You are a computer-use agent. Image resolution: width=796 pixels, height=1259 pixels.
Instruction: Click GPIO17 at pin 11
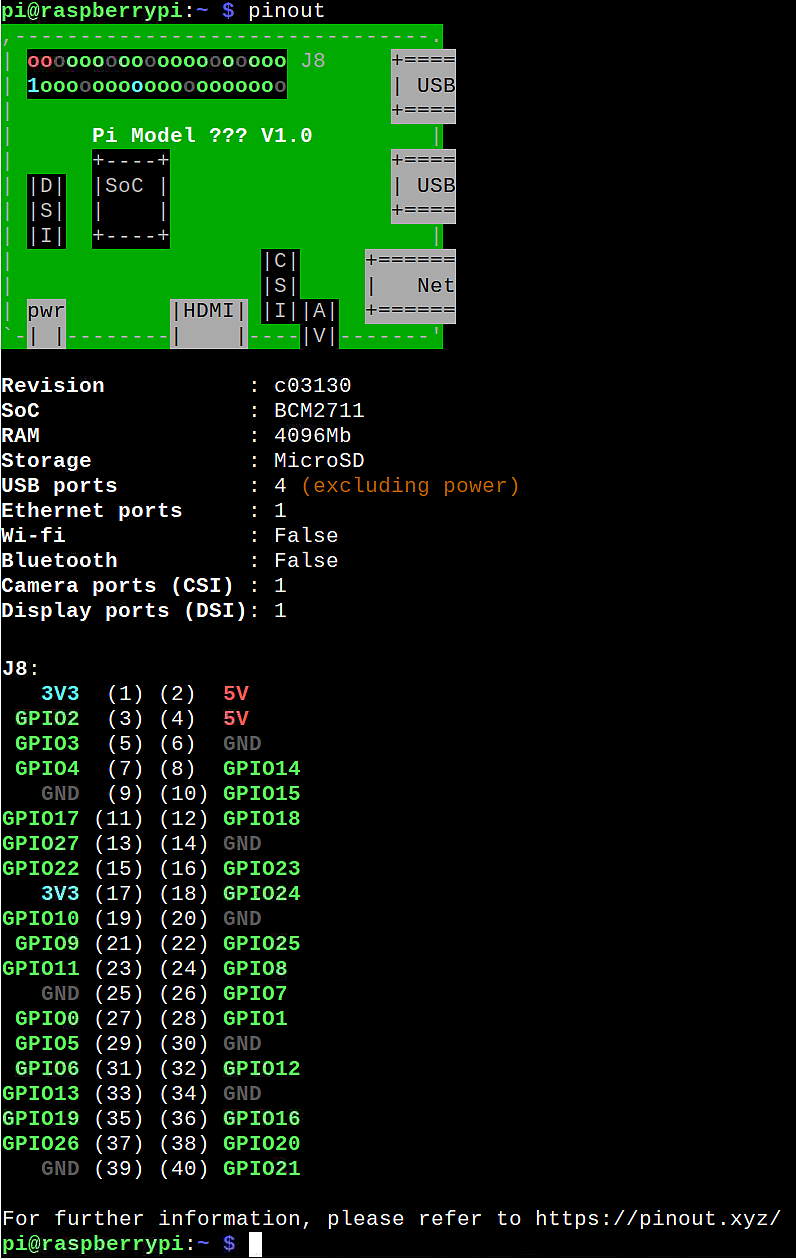40,818
